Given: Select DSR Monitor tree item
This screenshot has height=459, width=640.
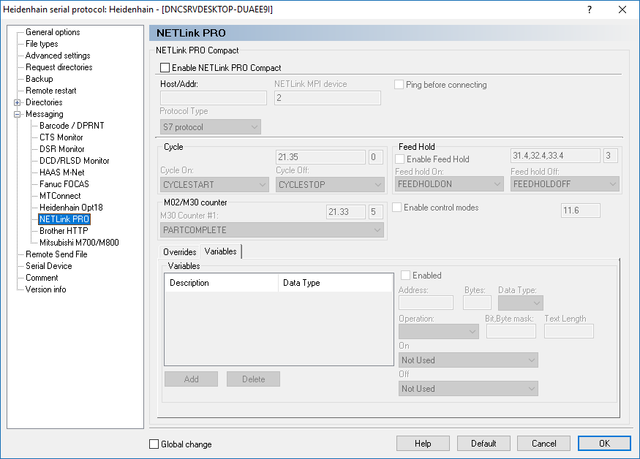Looking at the screenshot, I should click(62, 149).
